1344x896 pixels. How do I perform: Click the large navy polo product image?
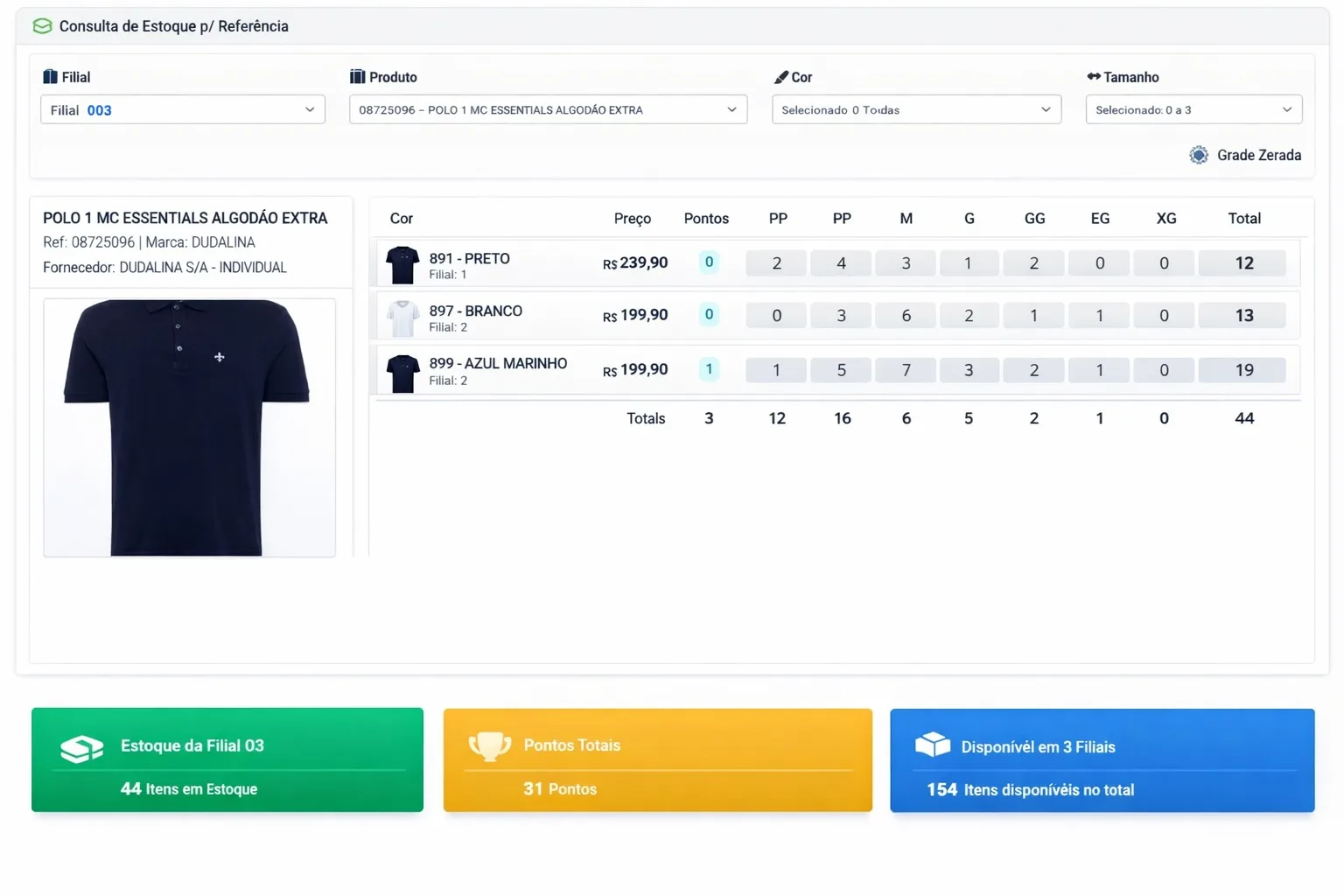click(189, 427)
